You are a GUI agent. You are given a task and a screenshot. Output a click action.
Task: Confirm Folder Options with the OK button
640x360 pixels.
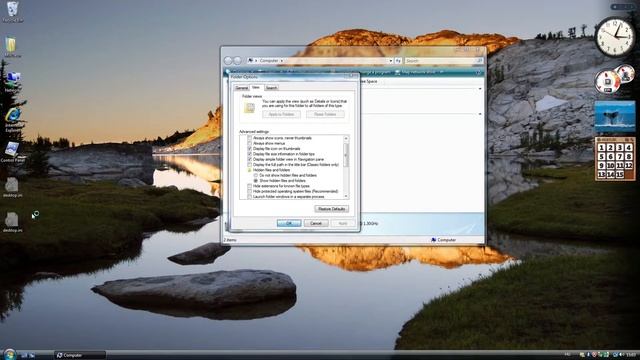(x=289, y=223)
